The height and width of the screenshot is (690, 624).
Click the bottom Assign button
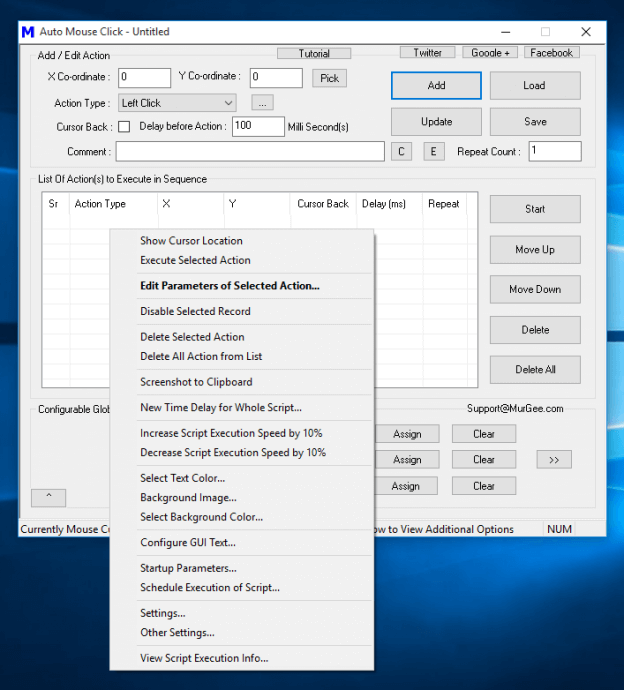click(406, 486)
